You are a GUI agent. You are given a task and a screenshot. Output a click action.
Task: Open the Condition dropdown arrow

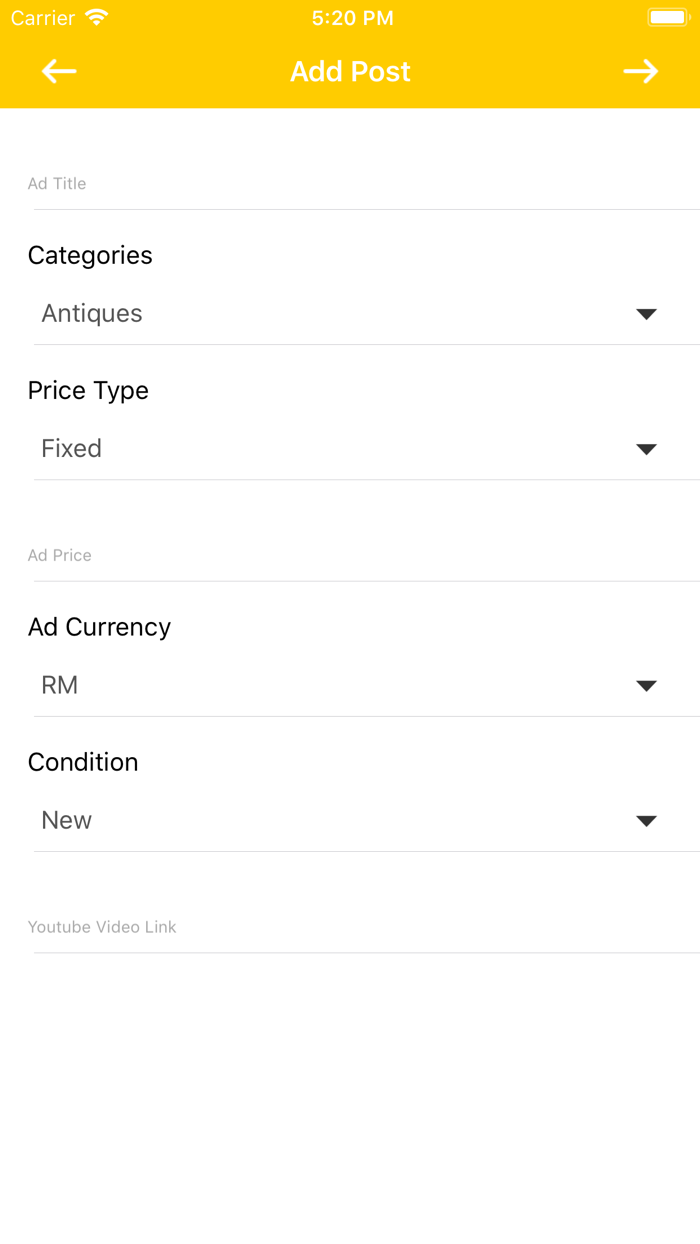click(646, 821)
